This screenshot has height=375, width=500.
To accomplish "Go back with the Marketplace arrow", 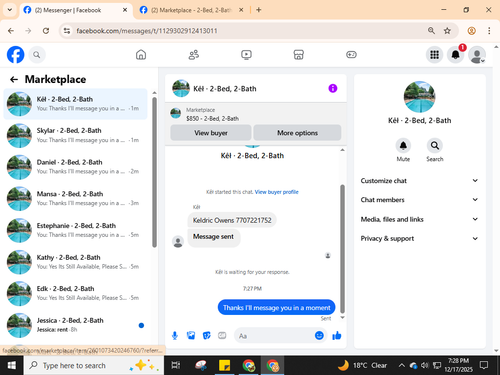I will [x=14, y=79].
